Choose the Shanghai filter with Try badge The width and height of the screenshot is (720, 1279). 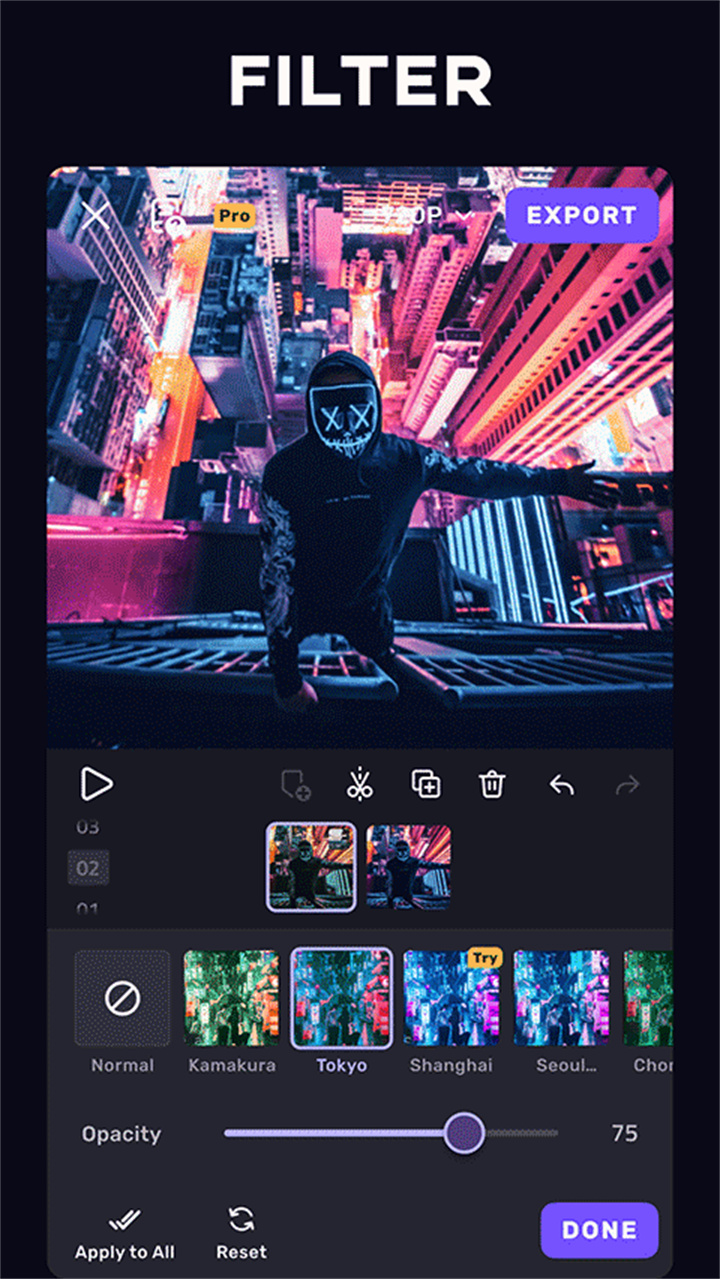click(x=451, y=998)
